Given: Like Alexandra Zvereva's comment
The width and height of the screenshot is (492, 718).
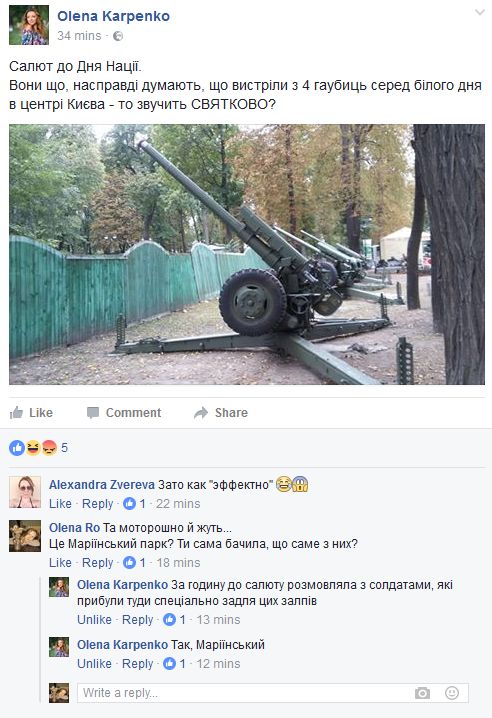Looking at the screenshot, I should (60, 504).
